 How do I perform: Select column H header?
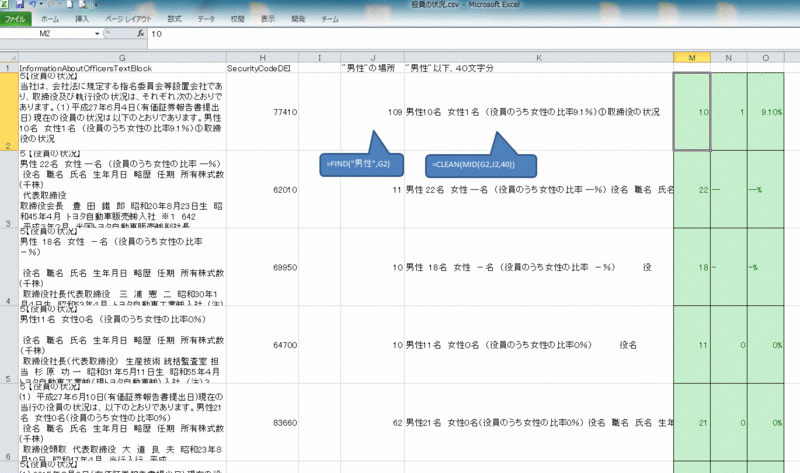pyautogui.click(x=262, y=58)
